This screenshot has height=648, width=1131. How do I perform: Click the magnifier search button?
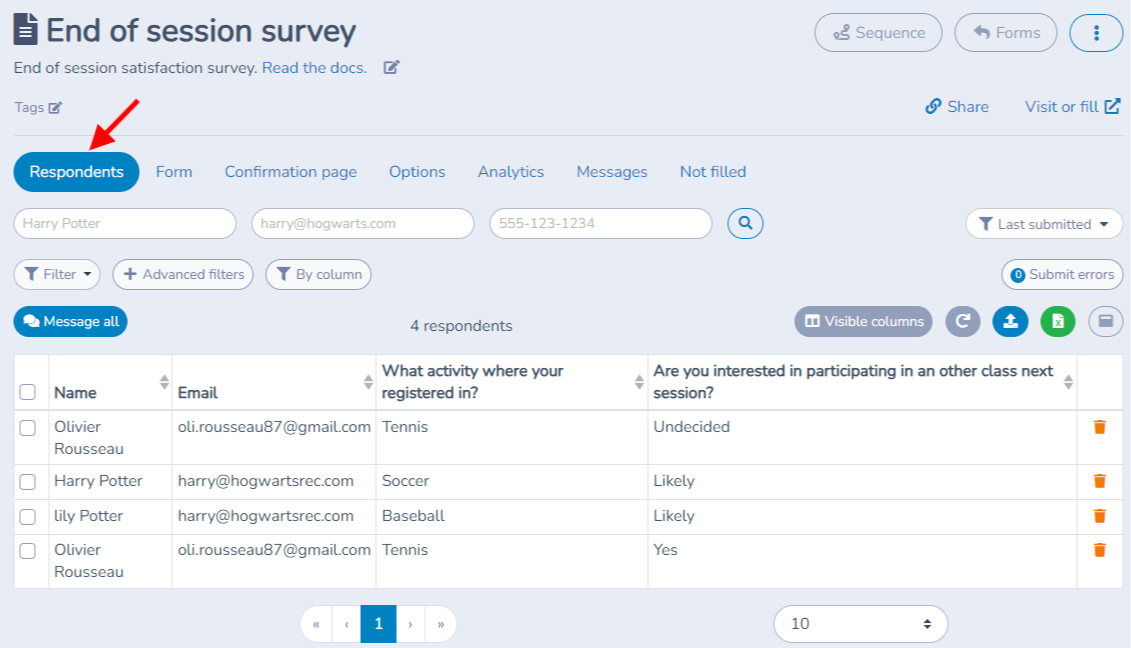[x=745, y=224]
